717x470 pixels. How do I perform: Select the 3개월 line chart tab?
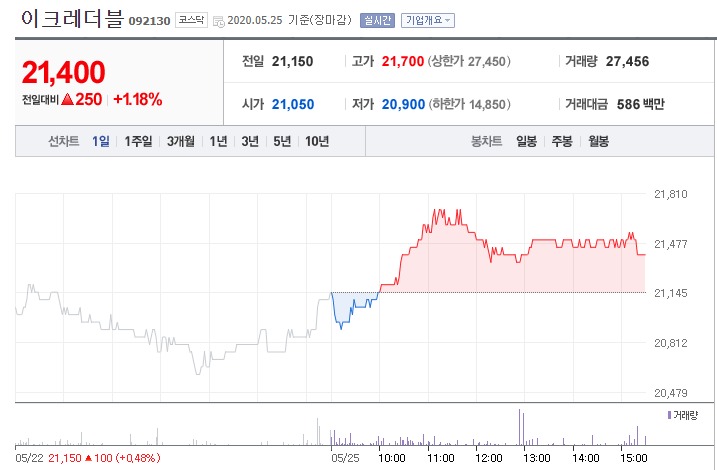[x=181, y=141]
